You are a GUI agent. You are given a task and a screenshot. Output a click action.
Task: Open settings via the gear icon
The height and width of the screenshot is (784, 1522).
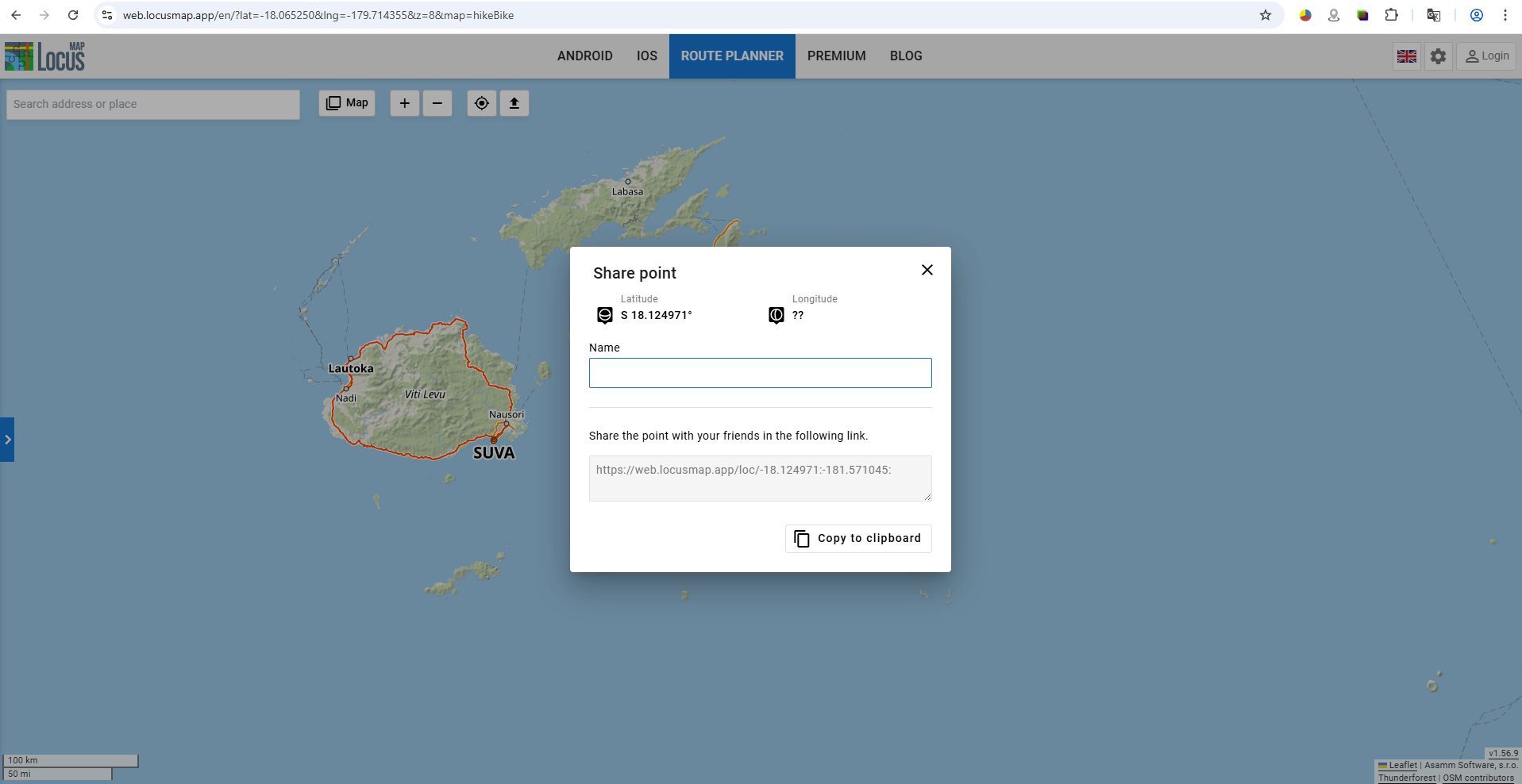1438,56
